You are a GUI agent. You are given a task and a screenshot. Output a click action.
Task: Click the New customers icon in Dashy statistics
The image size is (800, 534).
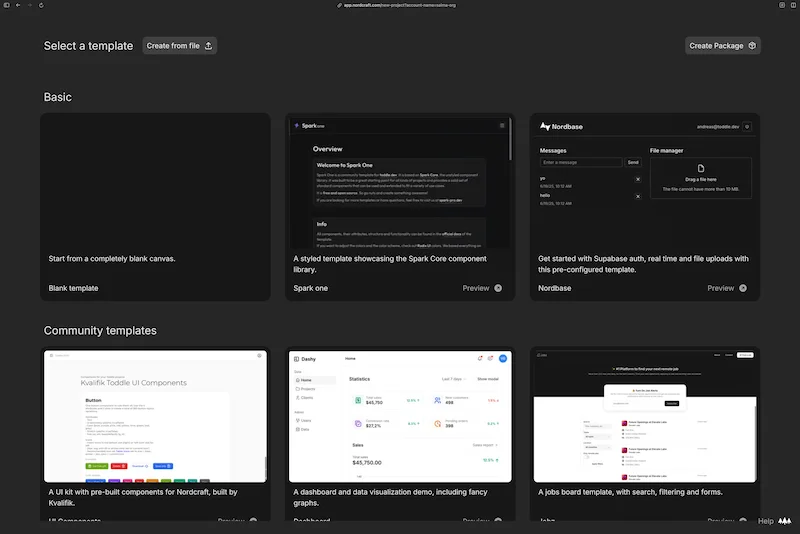pos(437,400)
